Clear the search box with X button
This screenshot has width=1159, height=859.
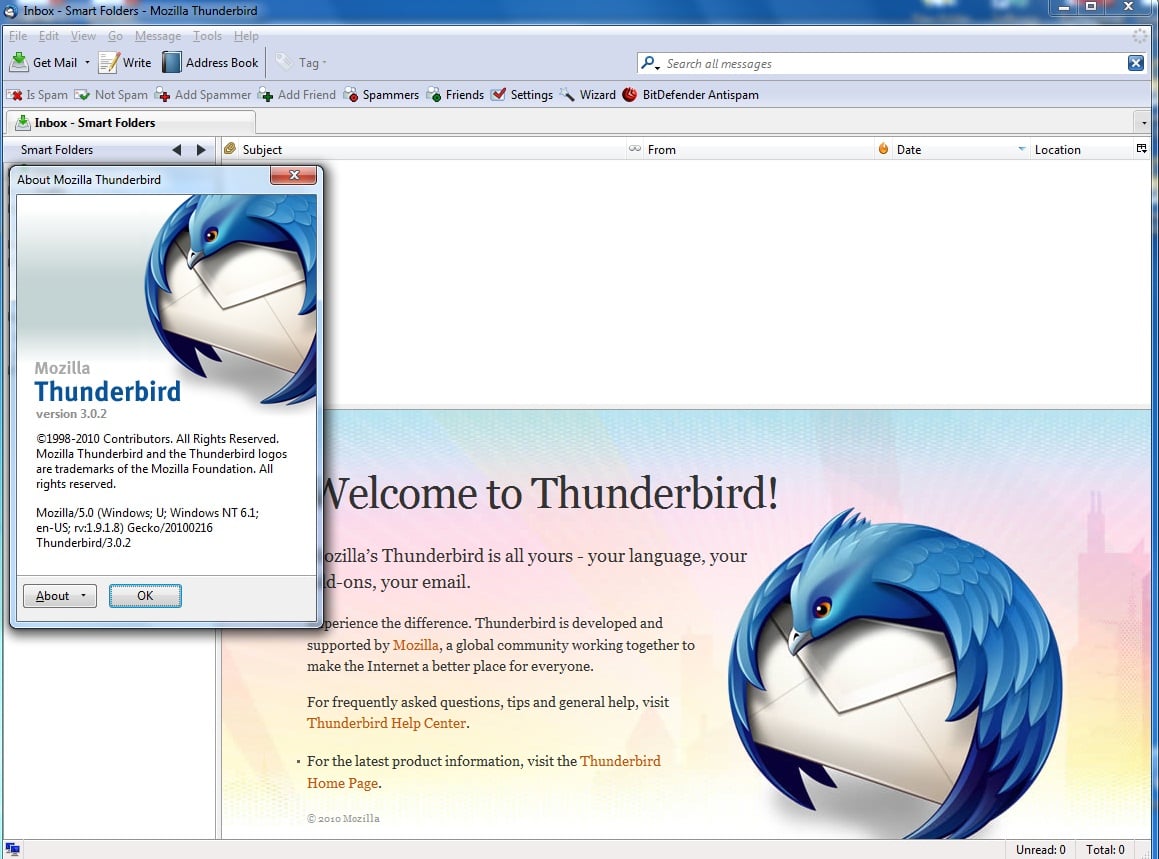(1136, 64)
